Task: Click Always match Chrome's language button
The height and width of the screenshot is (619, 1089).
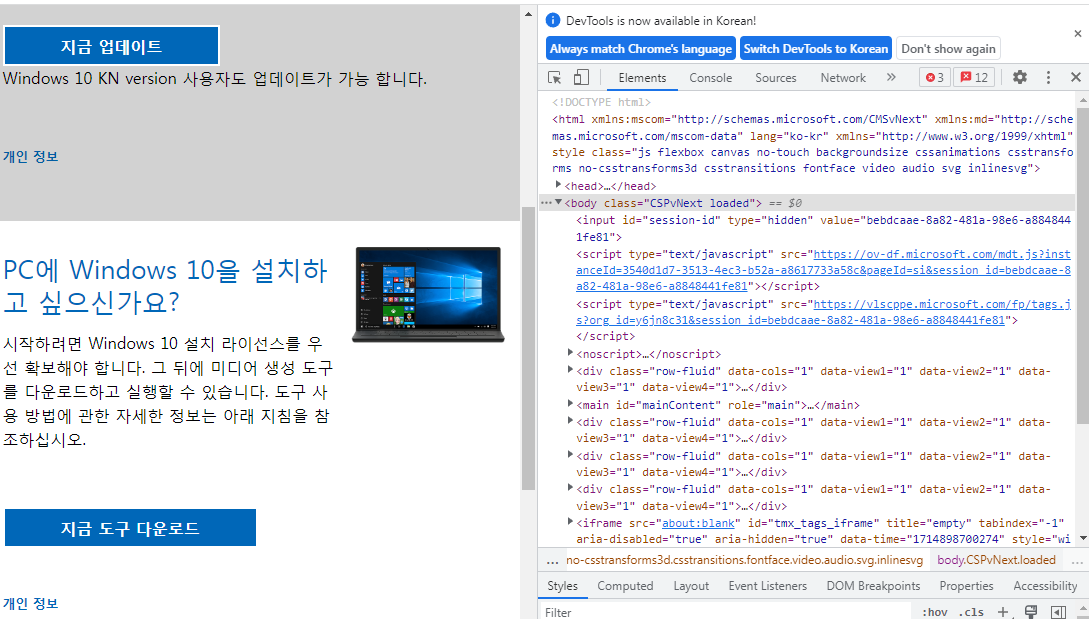Action: pos(641,49)
